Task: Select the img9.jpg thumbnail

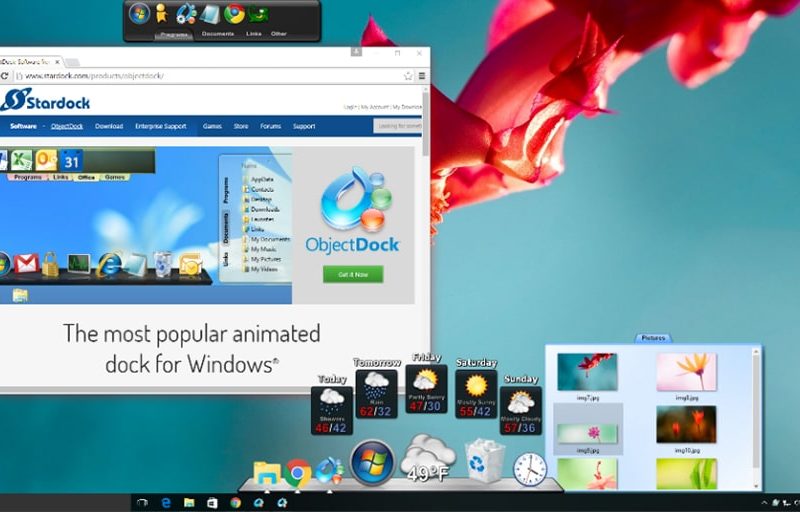Action: tap(588, 429)
